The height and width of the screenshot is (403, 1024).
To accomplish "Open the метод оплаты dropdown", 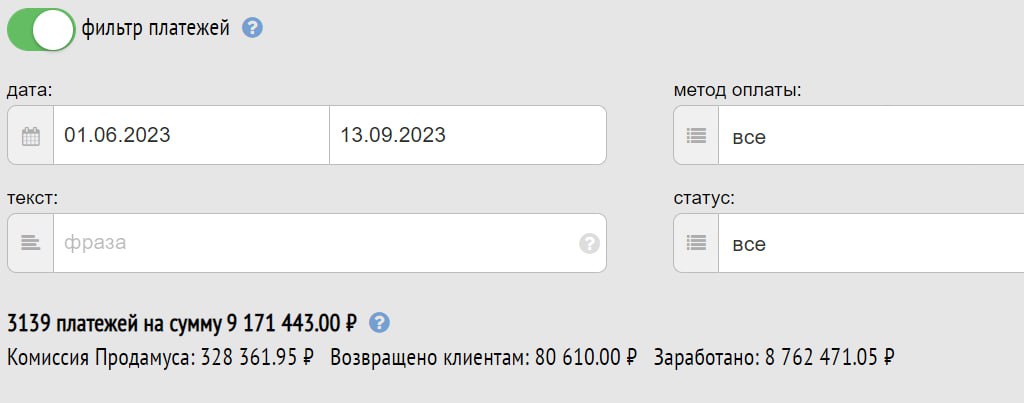I will click(871, 135).
